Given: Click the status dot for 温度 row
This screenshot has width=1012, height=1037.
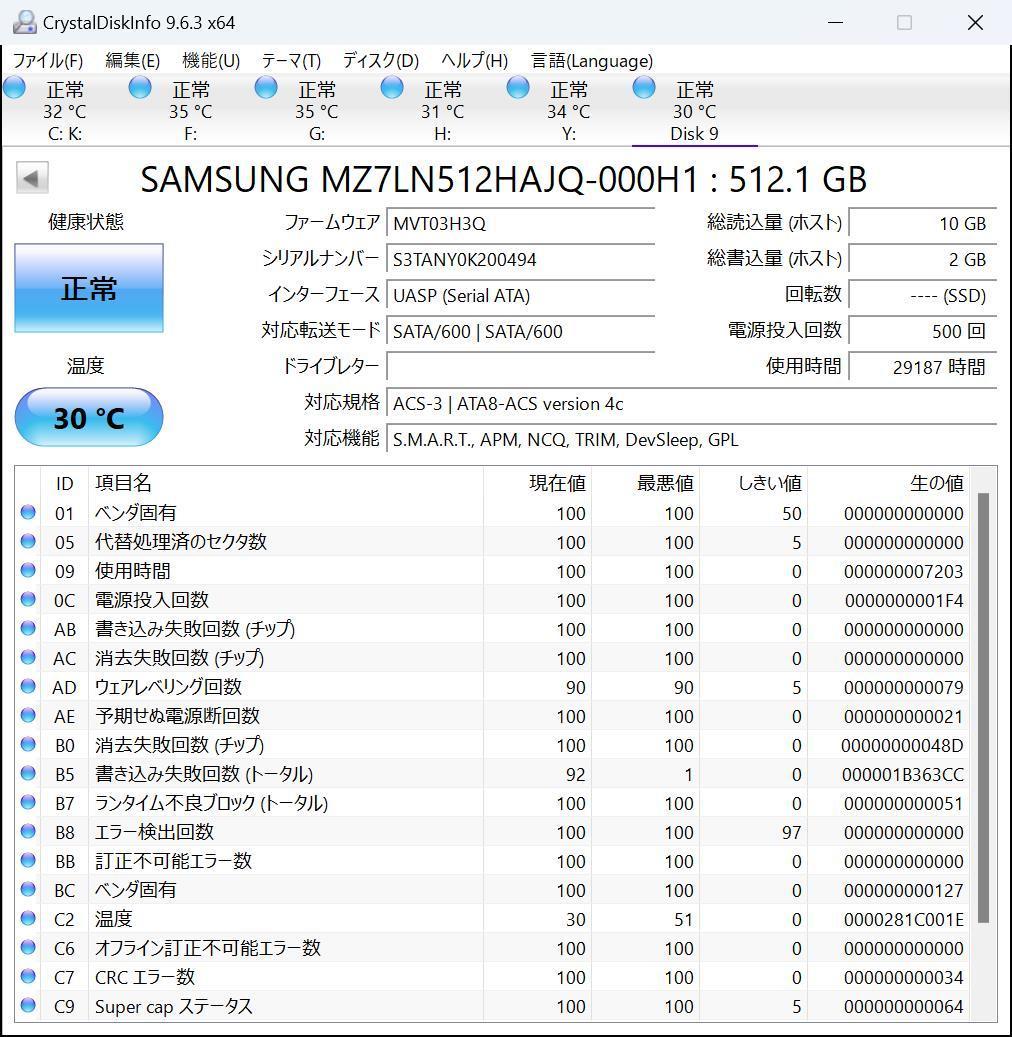Looking at the screenshot, I should (28, 918).
